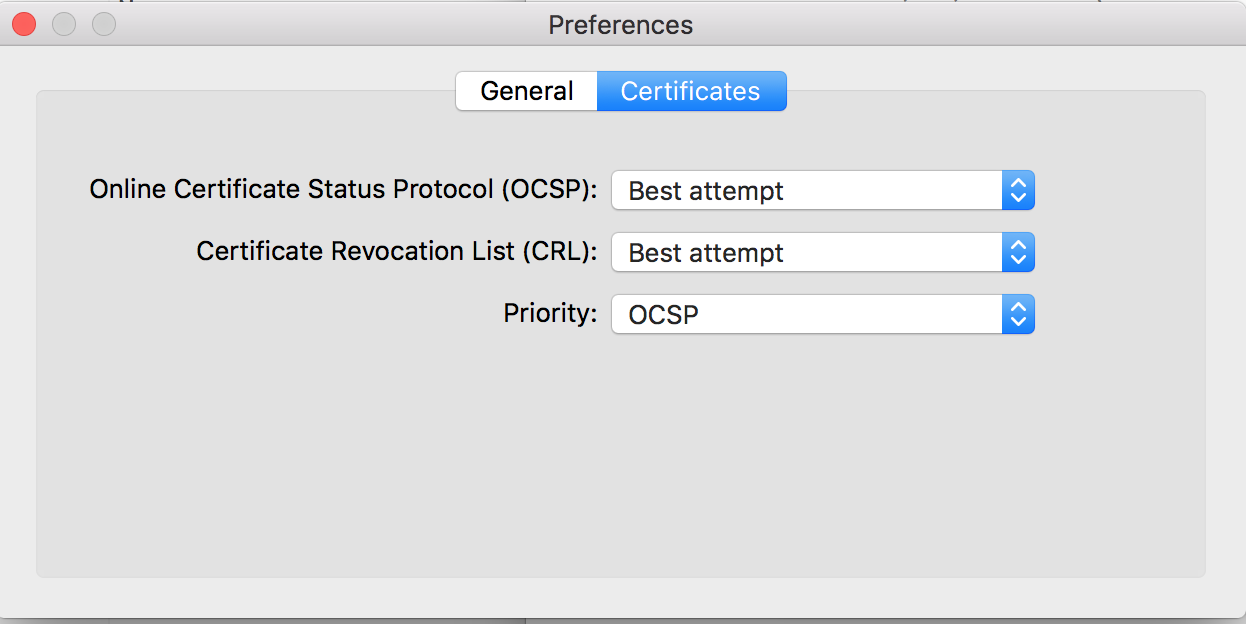This screenshot has height=624, width=1246.
Task: Click the Preferences window title text
Action: (620, 24)
